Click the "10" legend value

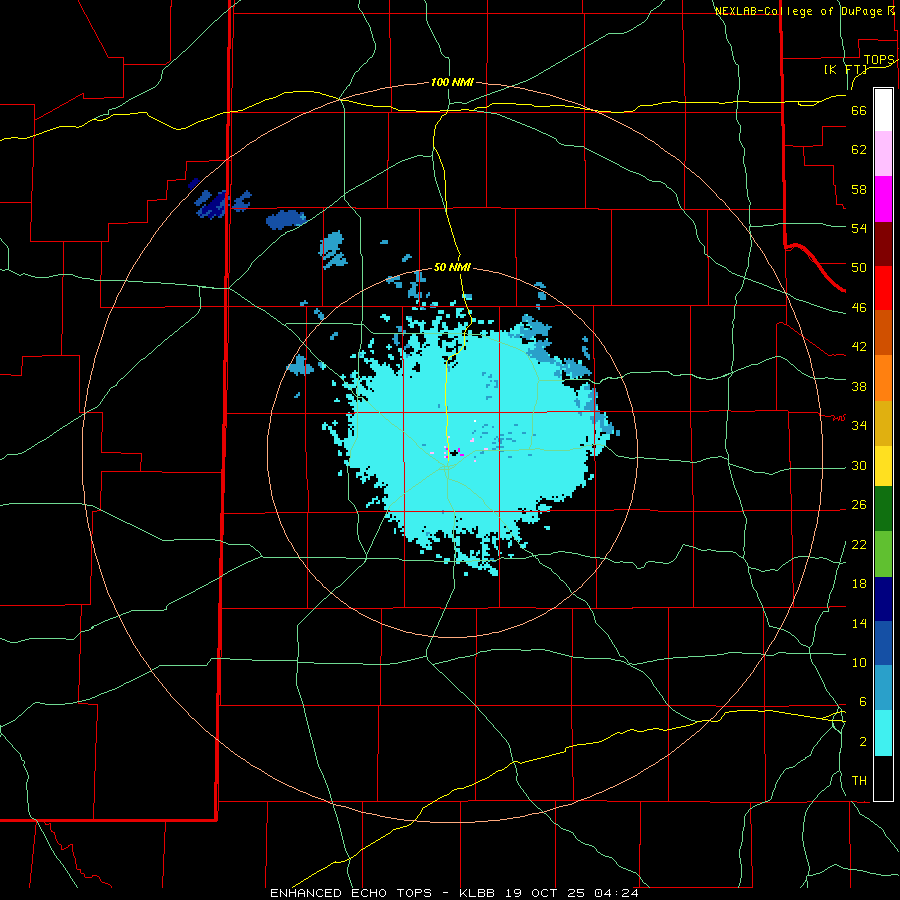[x=859, y=662]
